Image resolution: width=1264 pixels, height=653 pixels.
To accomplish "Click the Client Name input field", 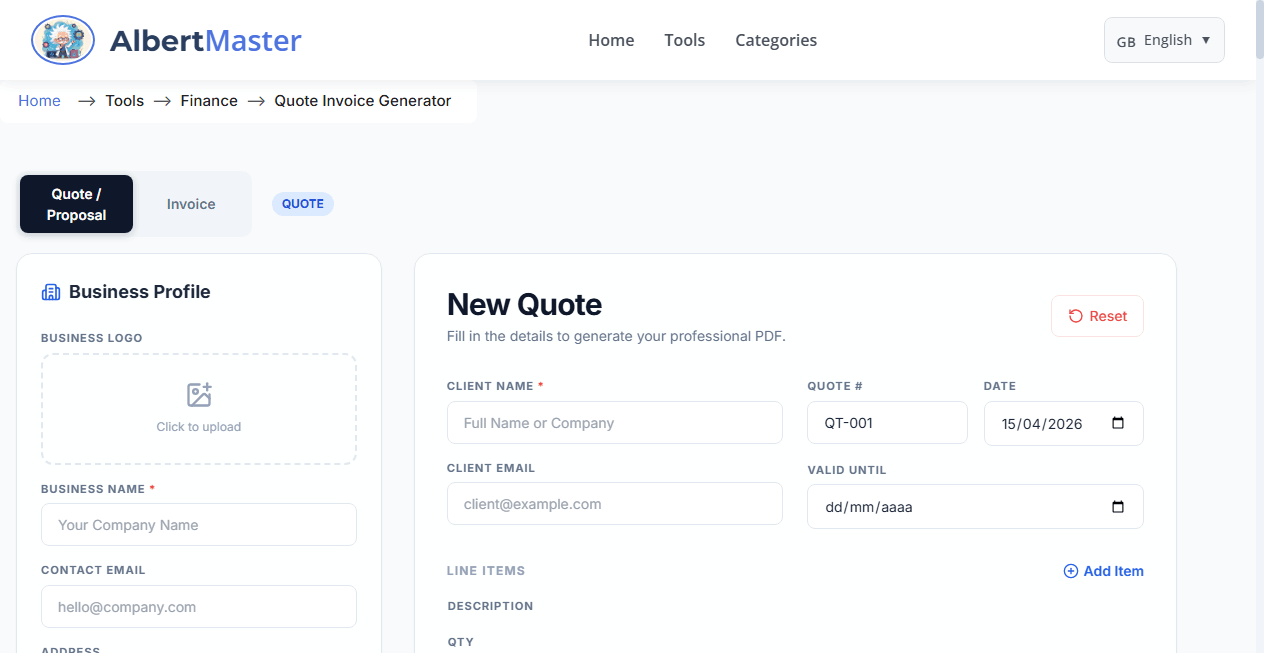I will point(614,422).
